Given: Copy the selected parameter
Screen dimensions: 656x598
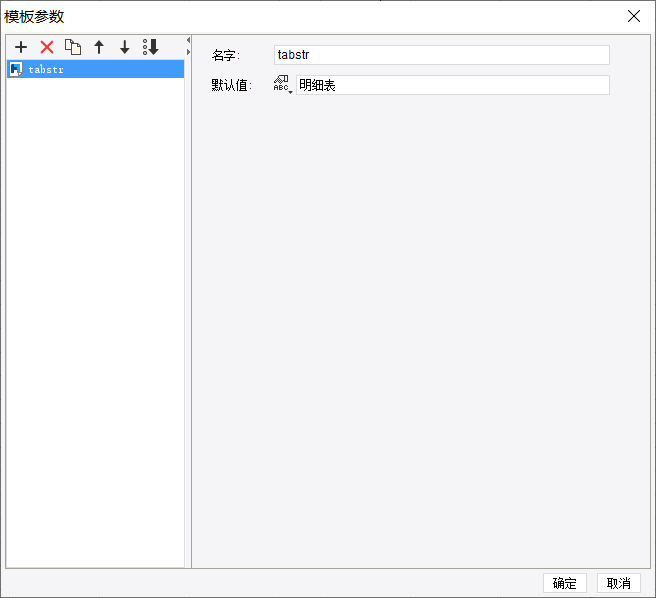Looking at the screenshot, I should 73,47.
